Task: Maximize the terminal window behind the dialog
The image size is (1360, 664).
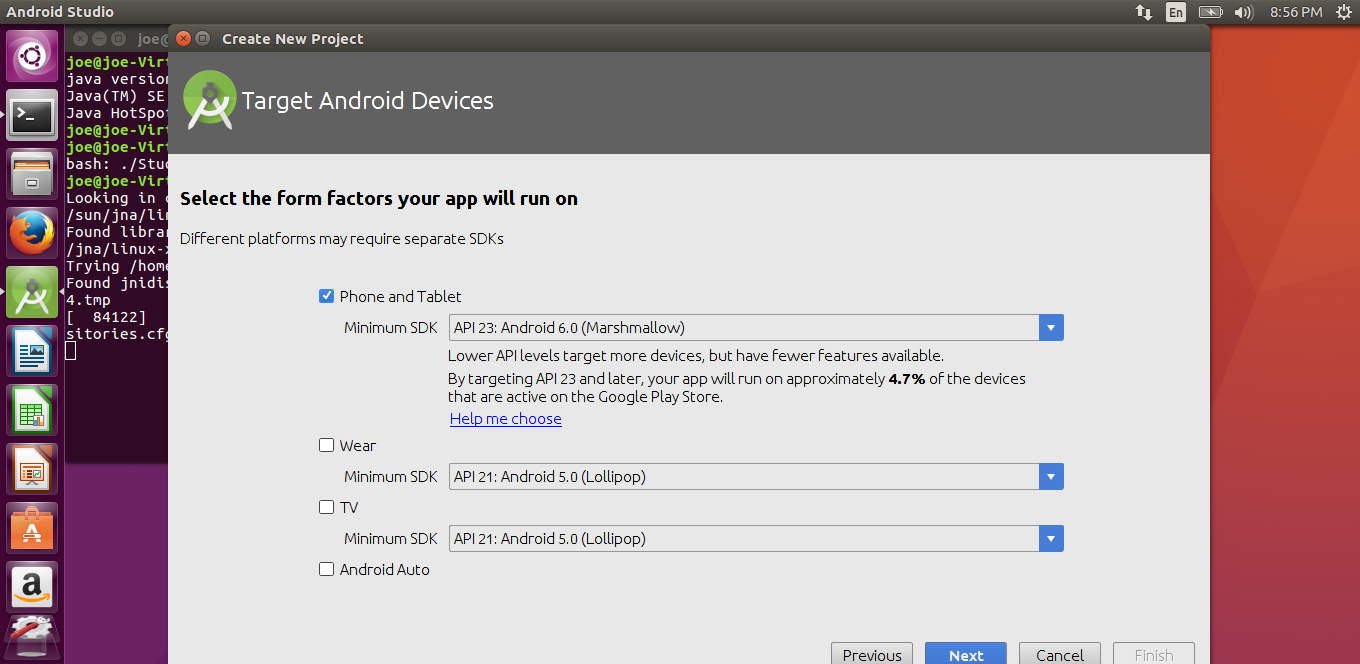Action: [x=118, y=39]
